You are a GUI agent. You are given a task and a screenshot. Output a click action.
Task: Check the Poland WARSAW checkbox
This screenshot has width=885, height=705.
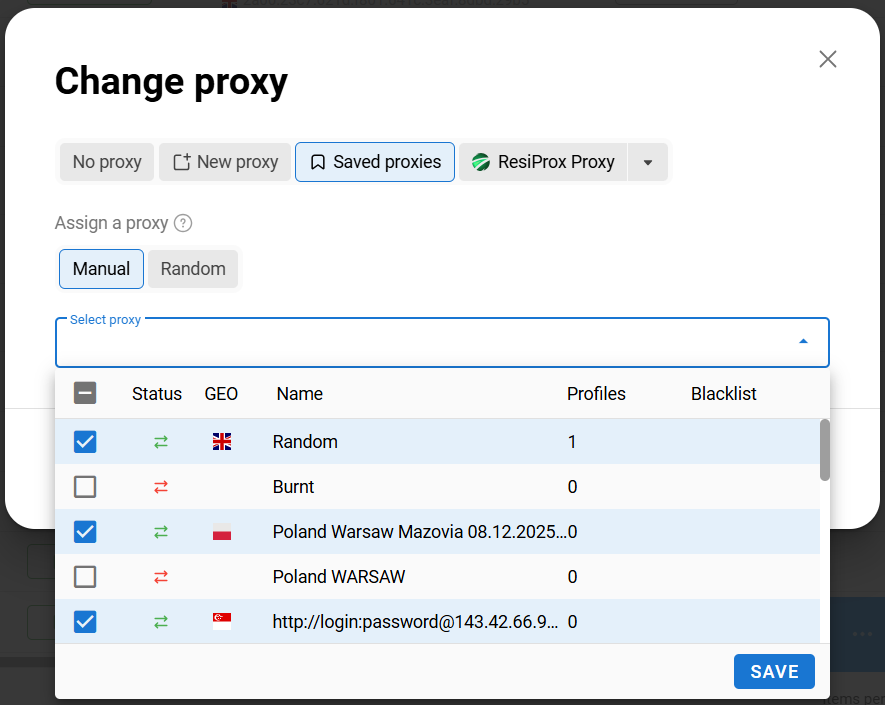(85, 577)
